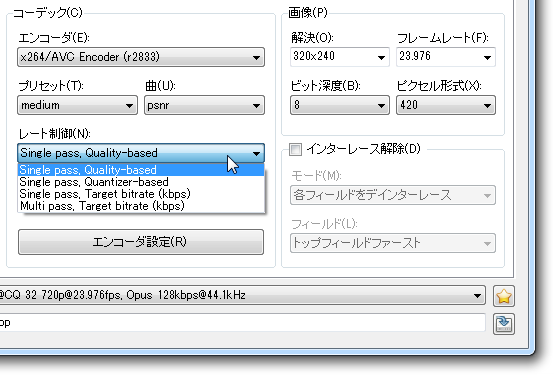Select 'Single pass, Quantizer-based' option
Viewport: 555px width, 377px height.
click(x=141, y=182)
